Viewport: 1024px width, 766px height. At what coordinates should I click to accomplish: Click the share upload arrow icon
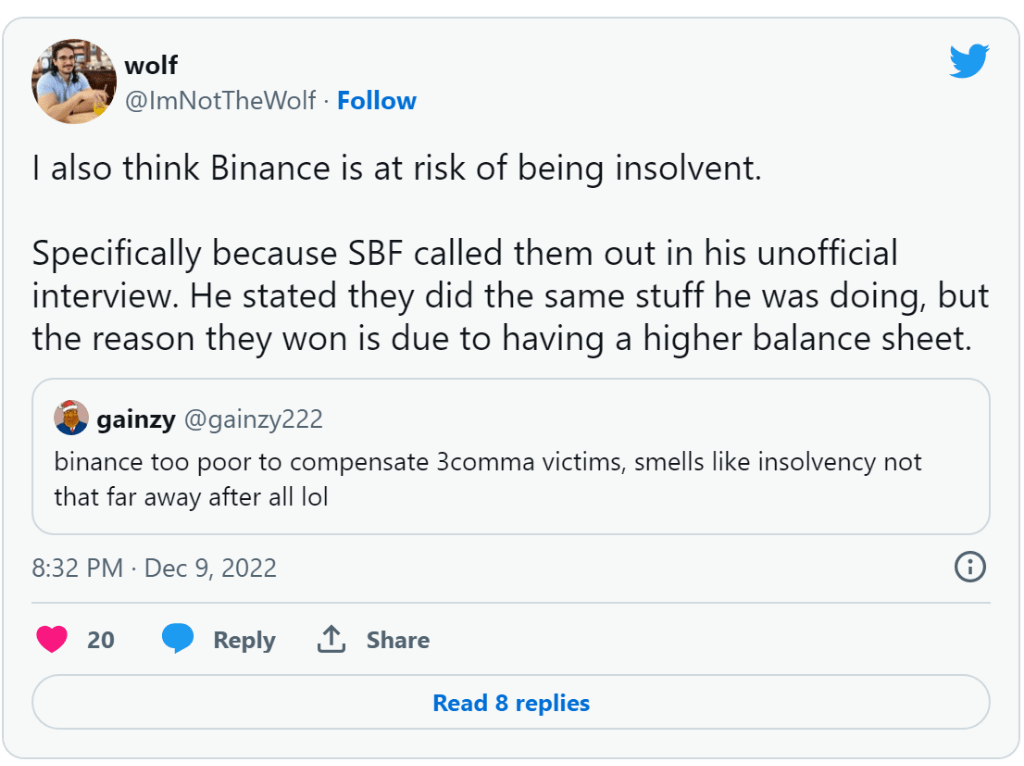[331, 639]
